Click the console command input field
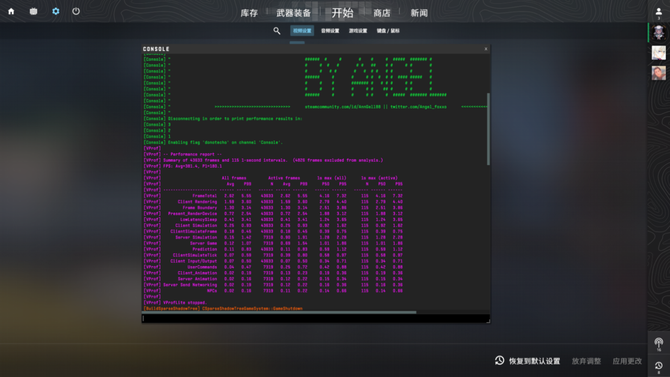 pyautogui.click(x=315, y=318)
